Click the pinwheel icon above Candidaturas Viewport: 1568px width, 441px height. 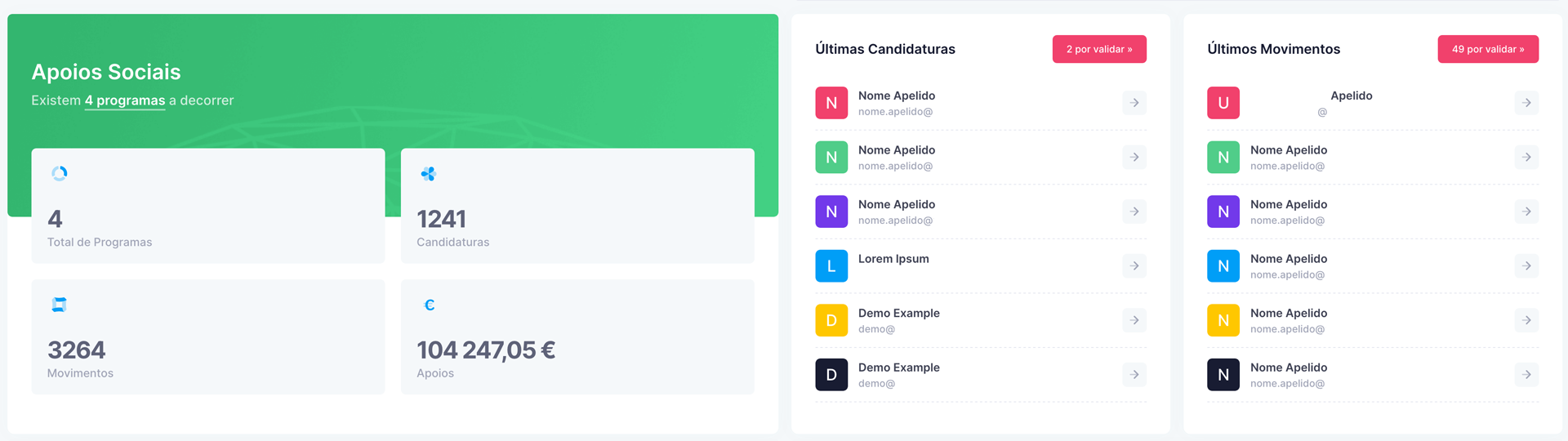point(429,174)
